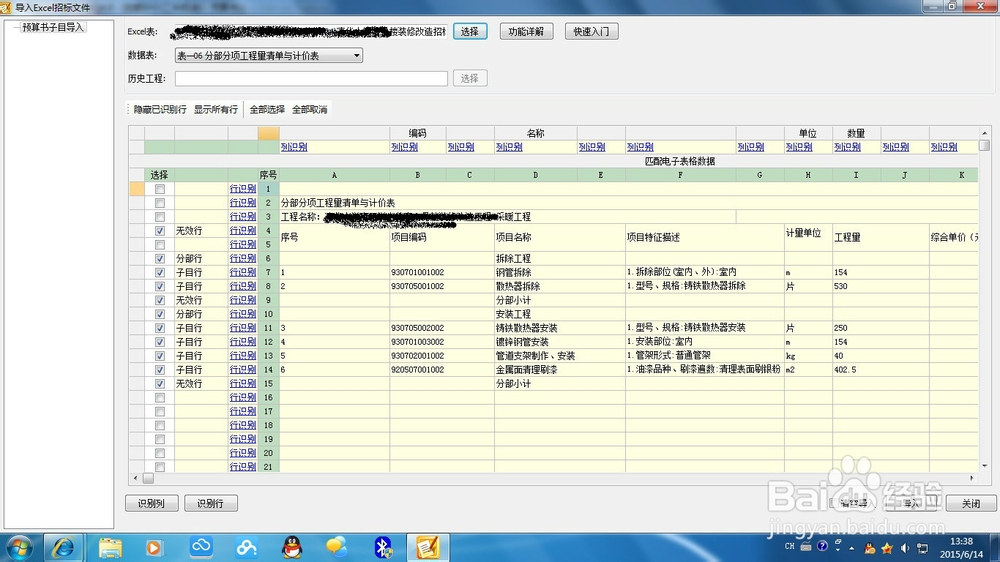This screenshot has height=562, width=1000.
Task: Uncheck the checkbox for row 4 无效行
Action: pos(159,231)
